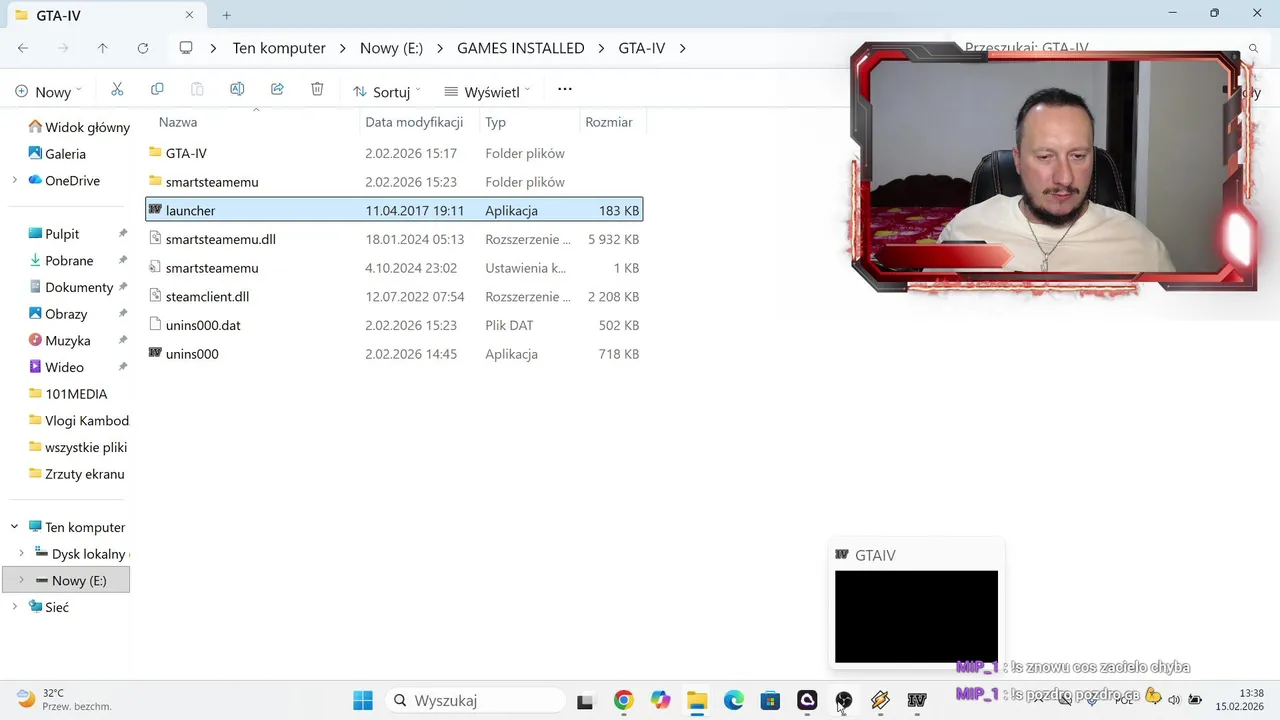Select the smartsteamemu folder row
Screen dimensions: 1280x720
[x=394, y=182]
